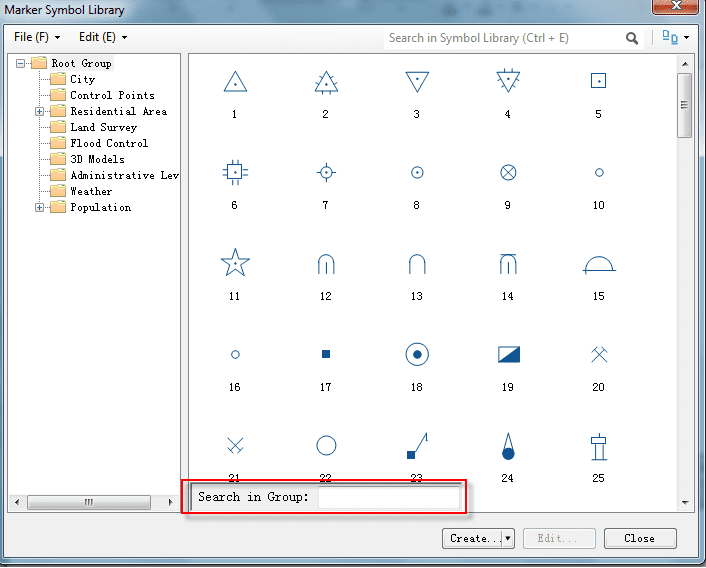Click the Close button
Image resolution: width=706 pixels, height=568 pixels.
(639, 538)
